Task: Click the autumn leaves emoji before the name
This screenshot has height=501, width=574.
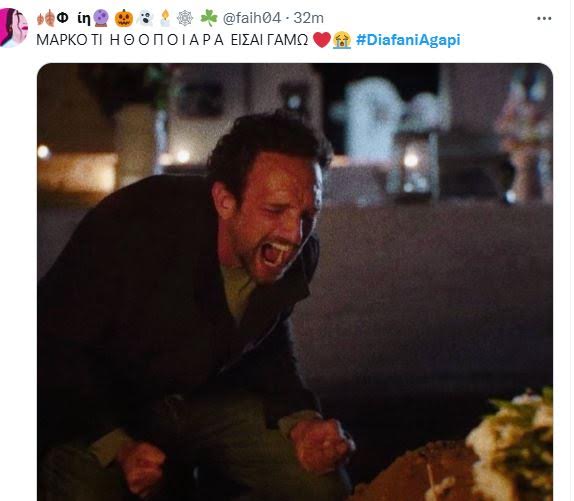Action: pyautogui.click(x=46, y=18)
